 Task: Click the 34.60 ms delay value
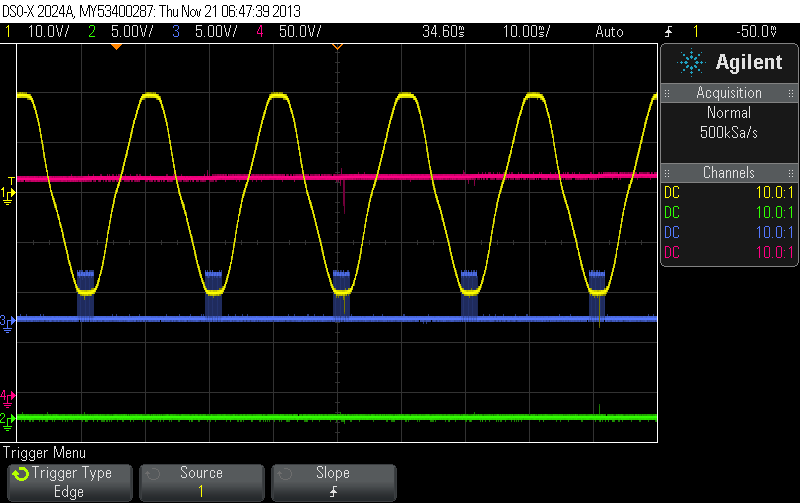click(x=443, y=32)
